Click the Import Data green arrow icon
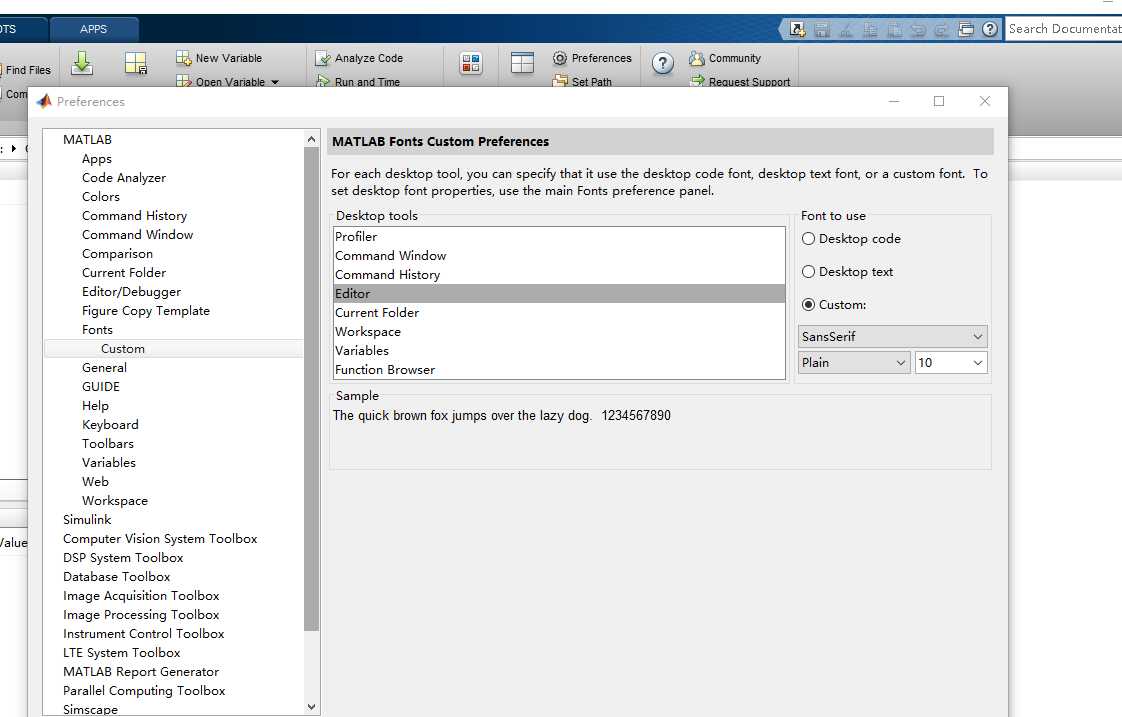The height and width of the screenshot is (717, 1122). point(82,63)
